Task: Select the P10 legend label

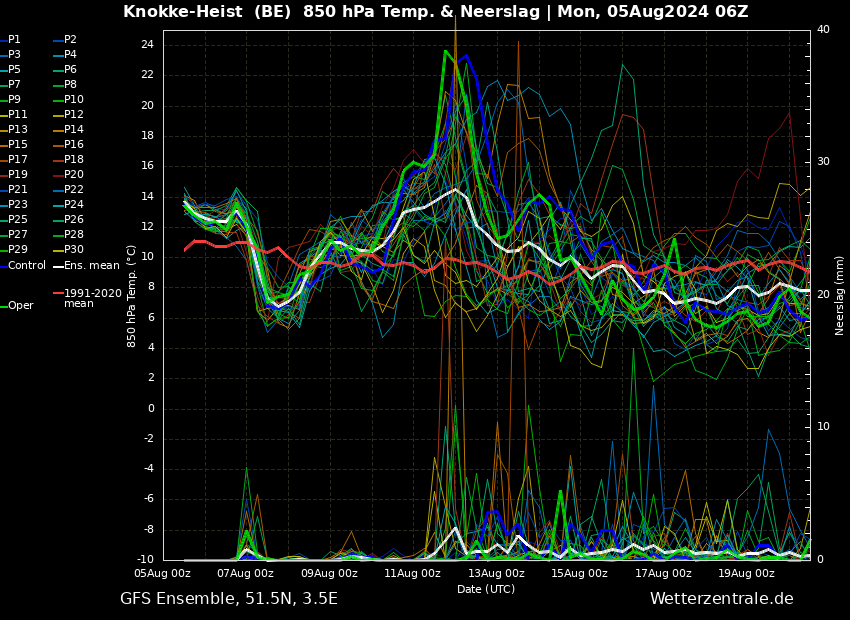Action: (x=73, y=100)
